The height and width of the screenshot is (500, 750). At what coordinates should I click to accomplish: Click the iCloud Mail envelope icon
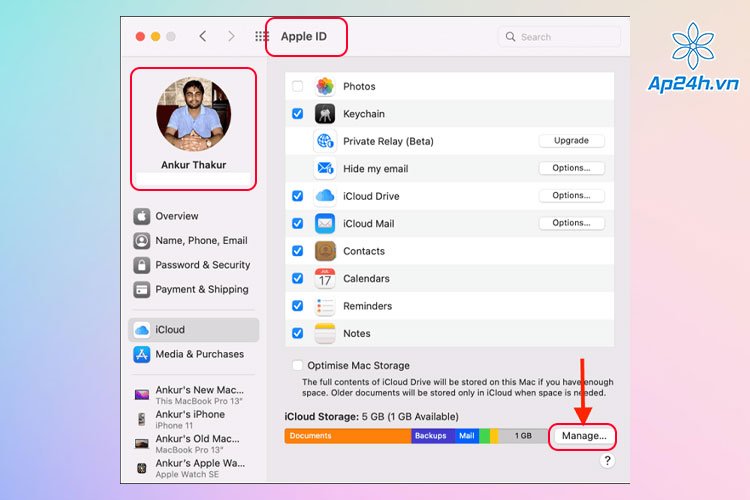click(325, 223)
